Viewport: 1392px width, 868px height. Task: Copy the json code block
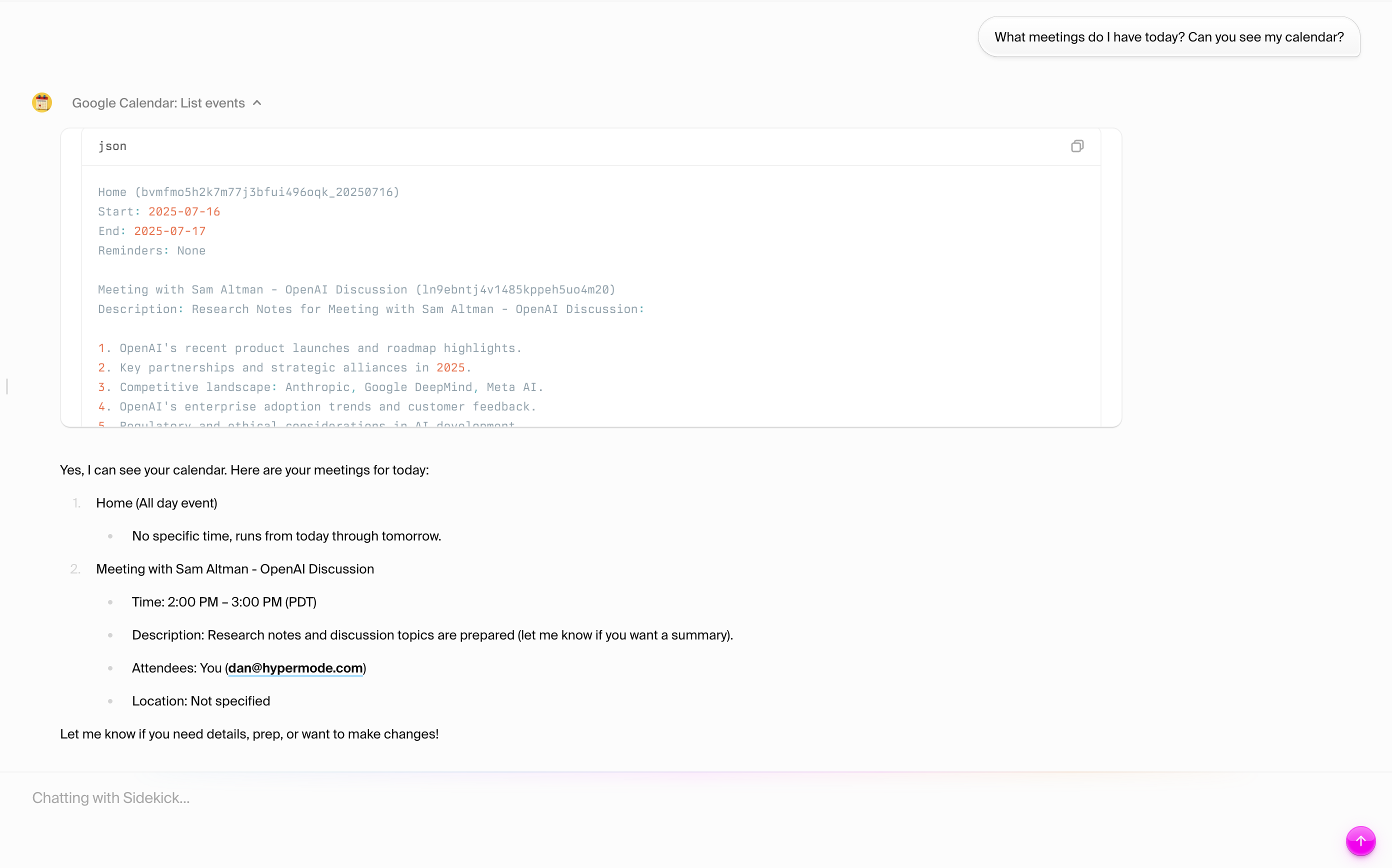click(1077, 146)
